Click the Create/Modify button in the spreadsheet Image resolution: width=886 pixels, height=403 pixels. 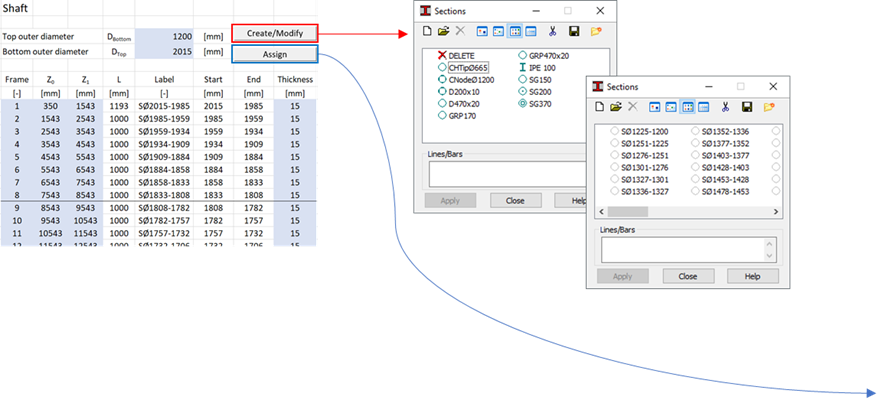(275, 33)
